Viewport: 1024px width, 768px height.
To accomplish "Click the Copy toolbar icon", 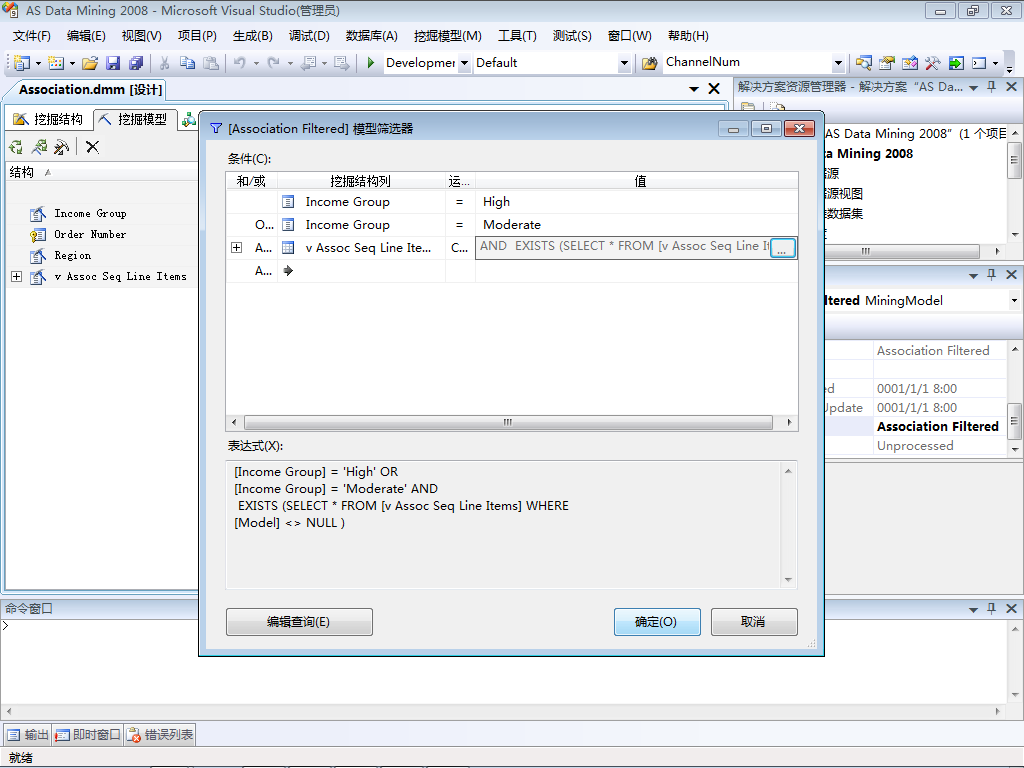I will coord(187,63).
